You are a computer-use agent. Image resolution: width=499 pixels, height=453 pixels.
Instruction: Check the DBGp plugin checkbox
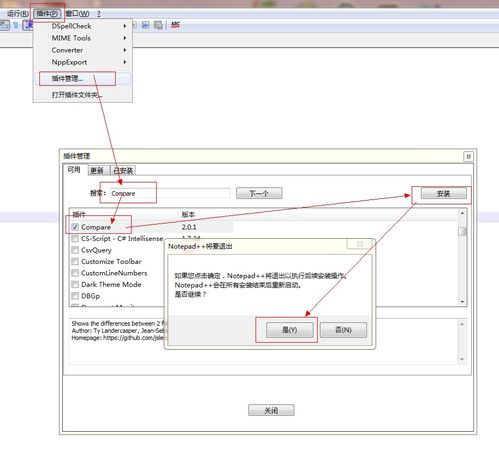(75, 296)
